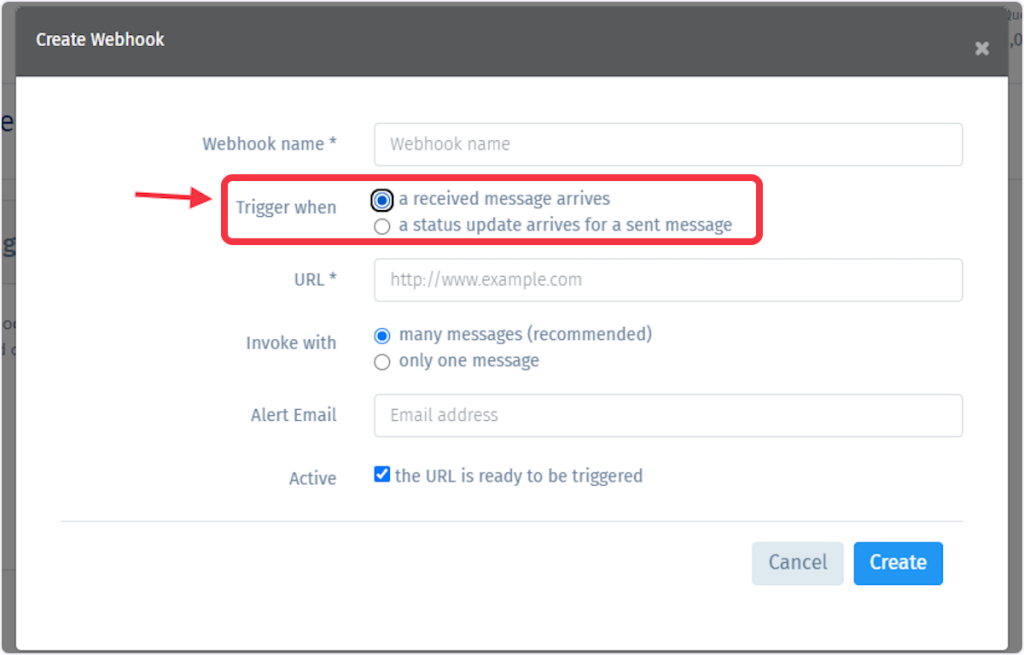Click the 'Create Webhook' dialog title
The width and height of the screenshot is (1024, 655).
click(x=100, y=40)
